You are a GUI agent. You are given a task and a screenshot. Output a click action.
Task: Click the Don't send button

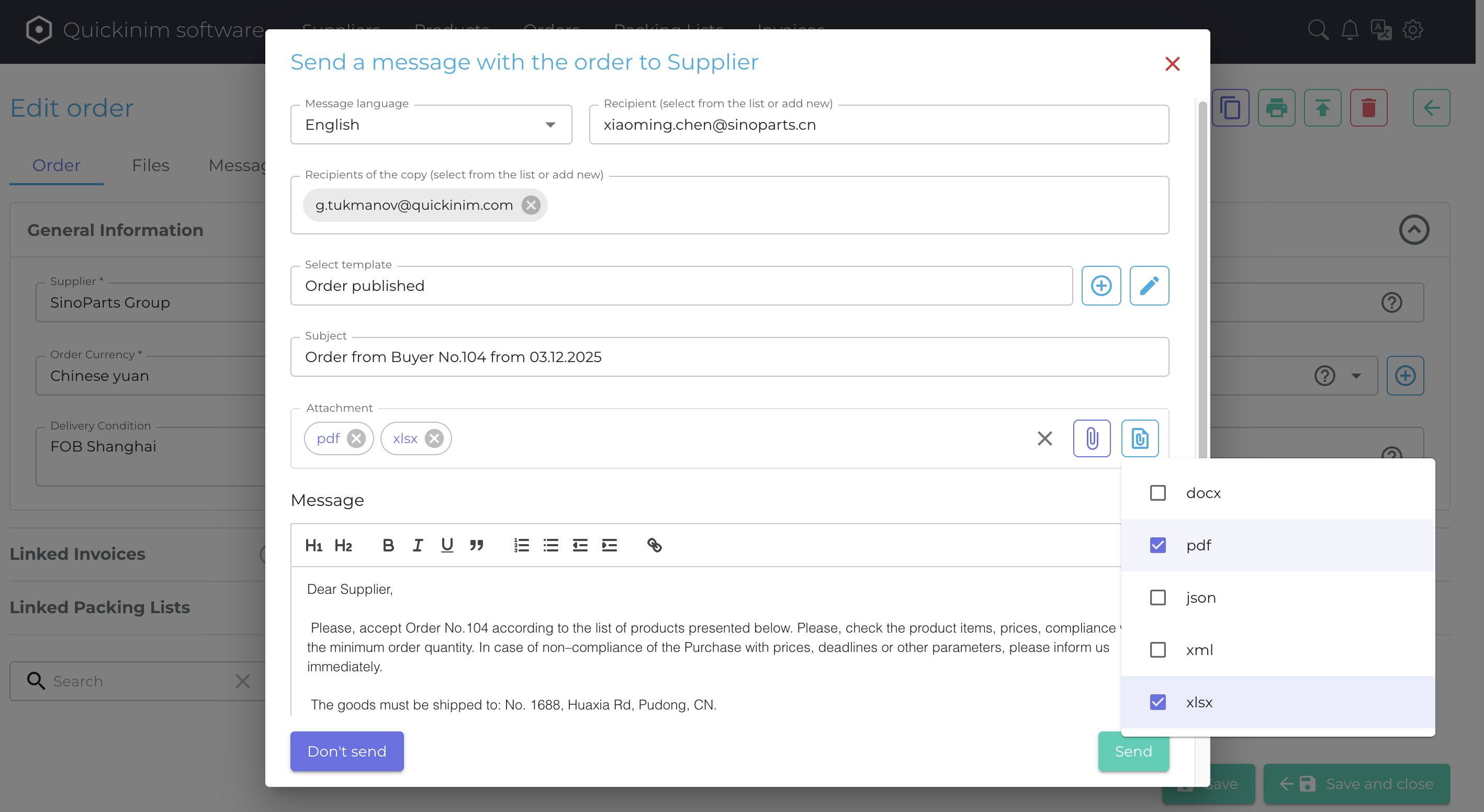pos(347,751)
